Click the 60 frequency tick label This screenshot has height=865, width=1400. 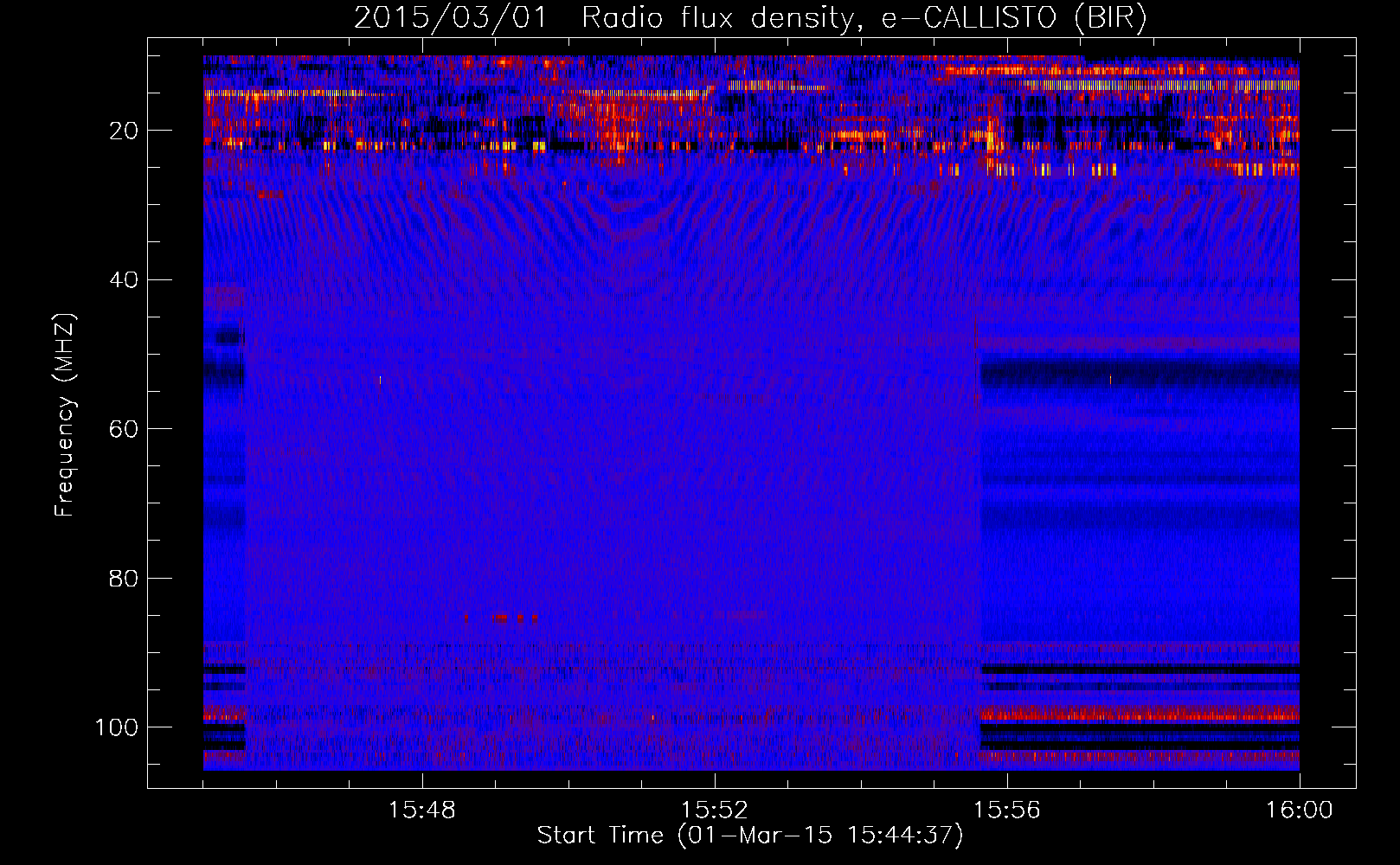tap(125, 429)
